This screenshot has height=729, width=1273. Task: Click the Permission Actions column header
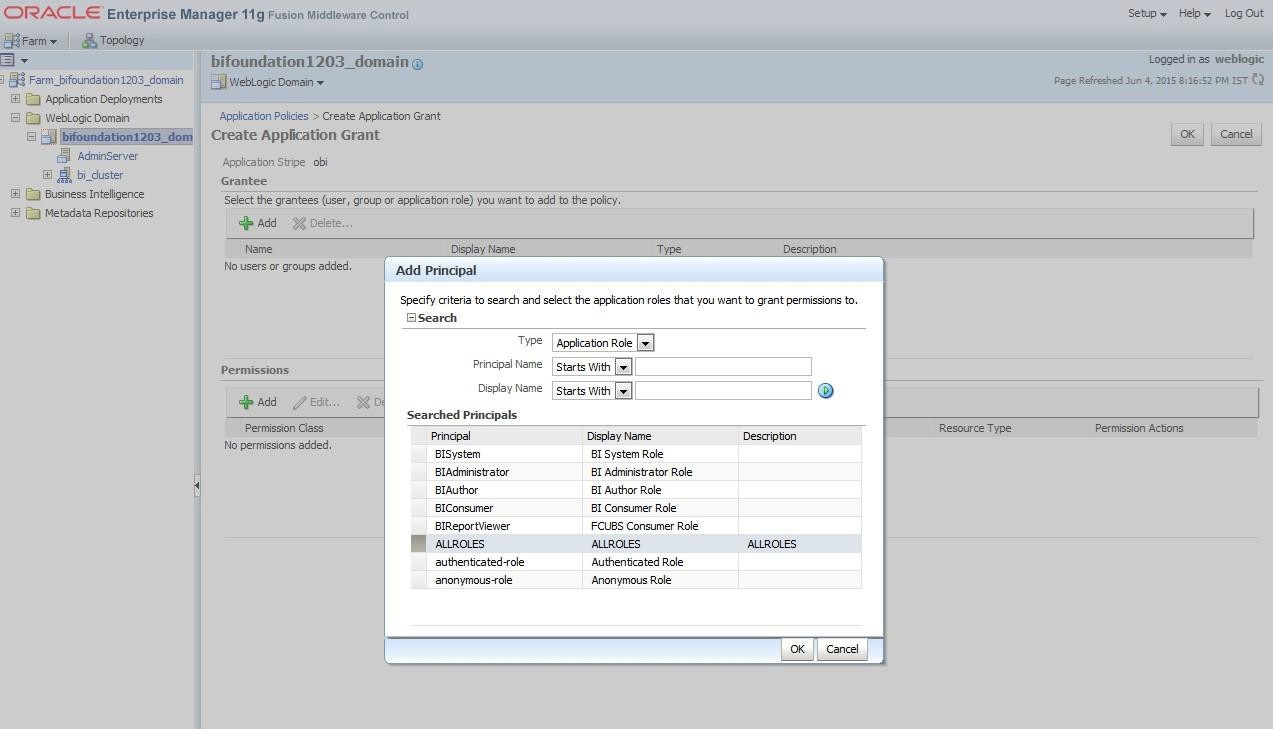tap(1139, 428)
